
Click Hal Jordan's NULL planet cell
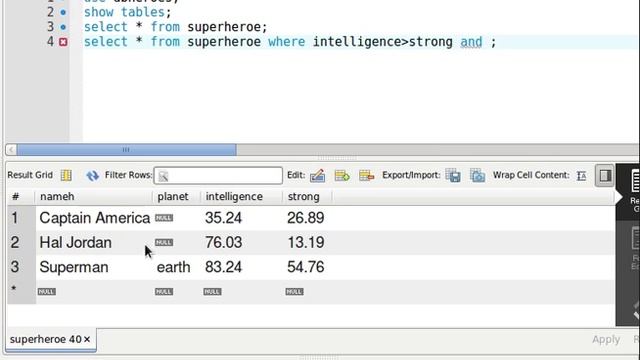(x=164, y=242)
